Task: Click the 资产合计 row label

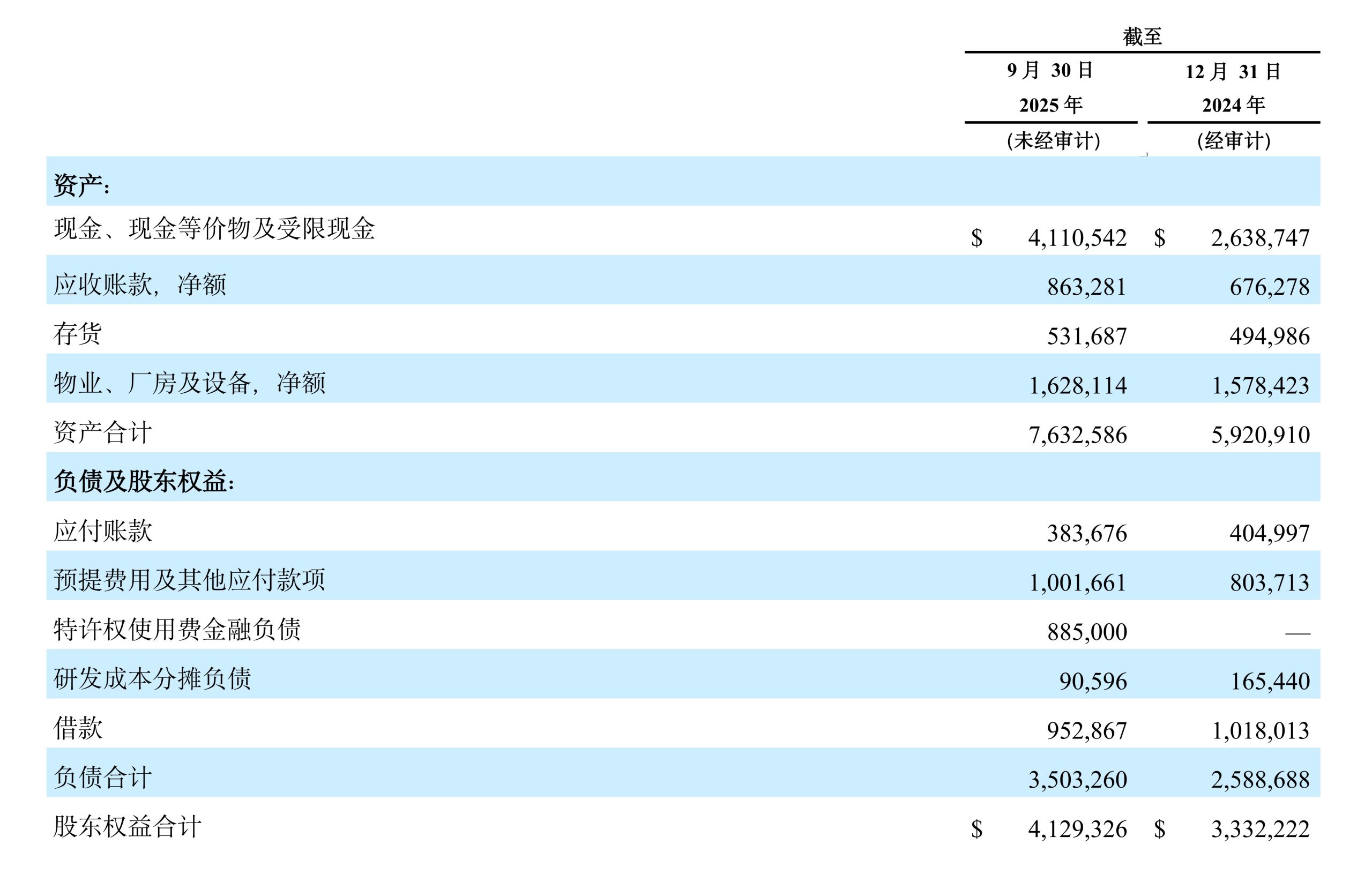Action: click(x=102, y=432)
